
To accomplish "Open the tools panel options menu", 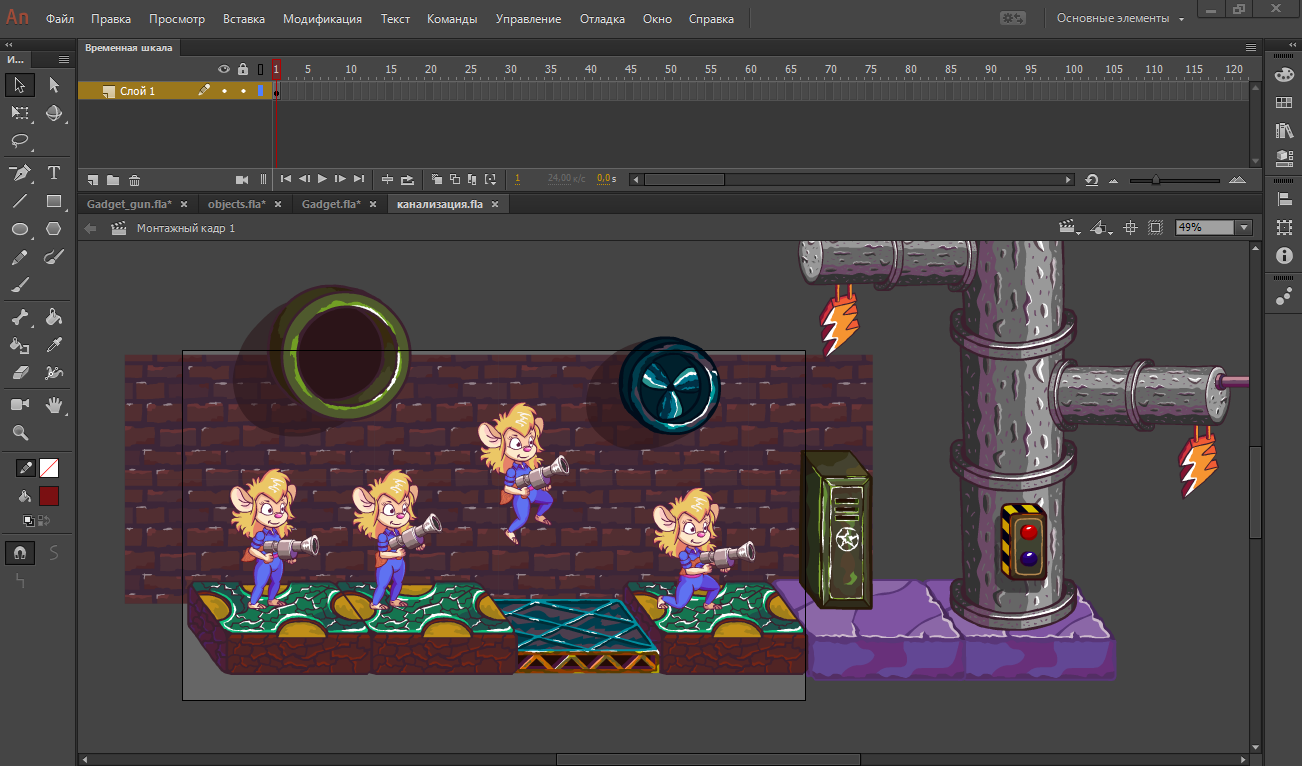I will click(64, 60).
